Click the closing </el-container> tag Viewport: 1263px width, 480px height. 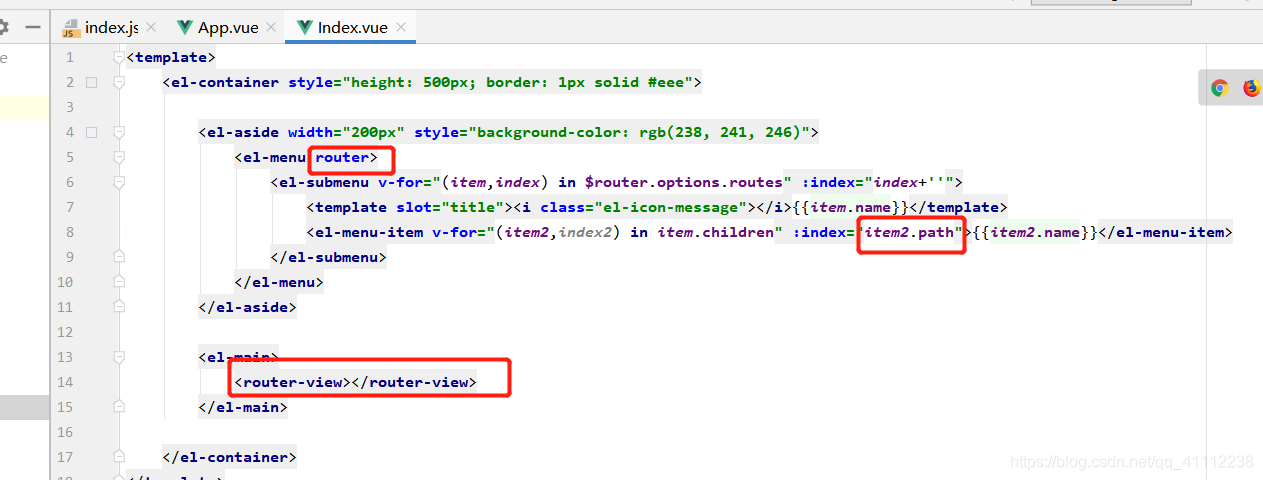230,457
